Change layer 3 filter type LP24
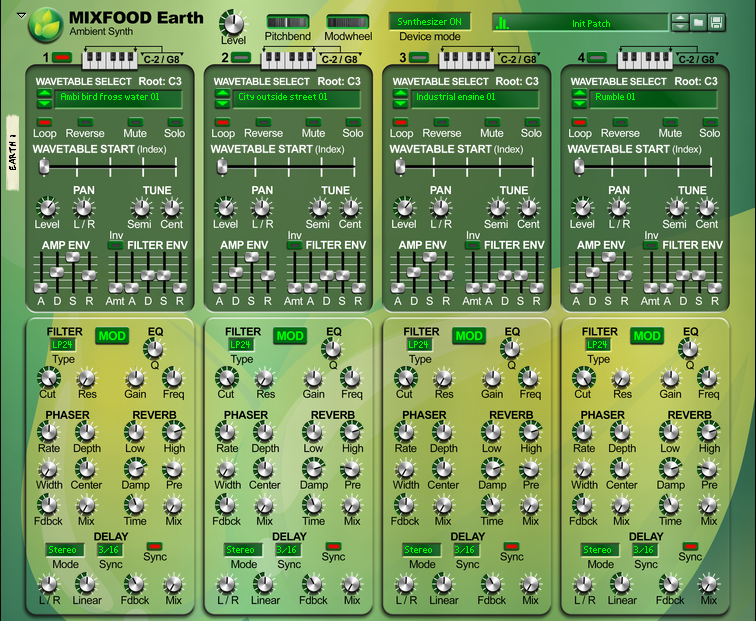 418,345
